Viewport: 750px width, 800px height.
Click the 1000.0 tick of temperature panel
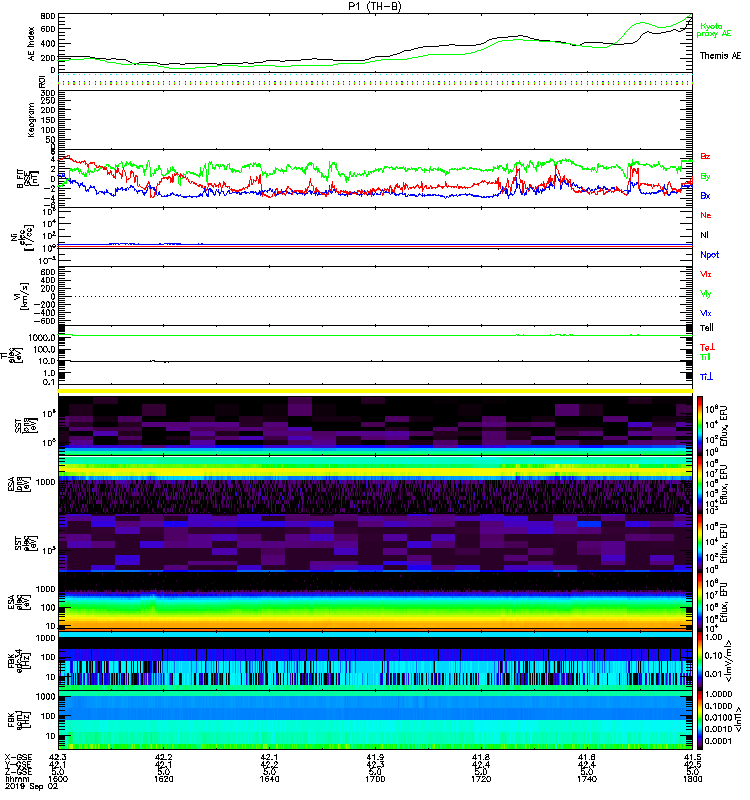tap(42, 338)
